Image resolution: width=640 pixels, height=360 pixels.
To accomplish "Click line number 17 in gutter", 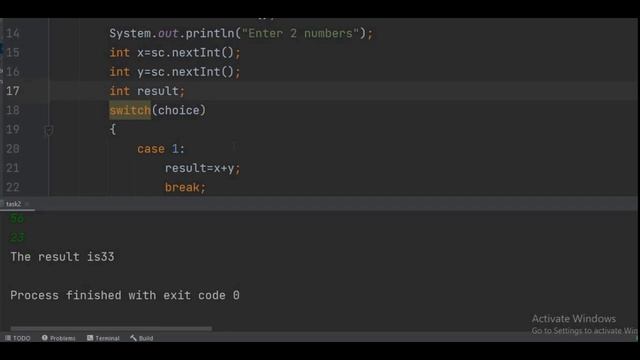I will 13,91.
